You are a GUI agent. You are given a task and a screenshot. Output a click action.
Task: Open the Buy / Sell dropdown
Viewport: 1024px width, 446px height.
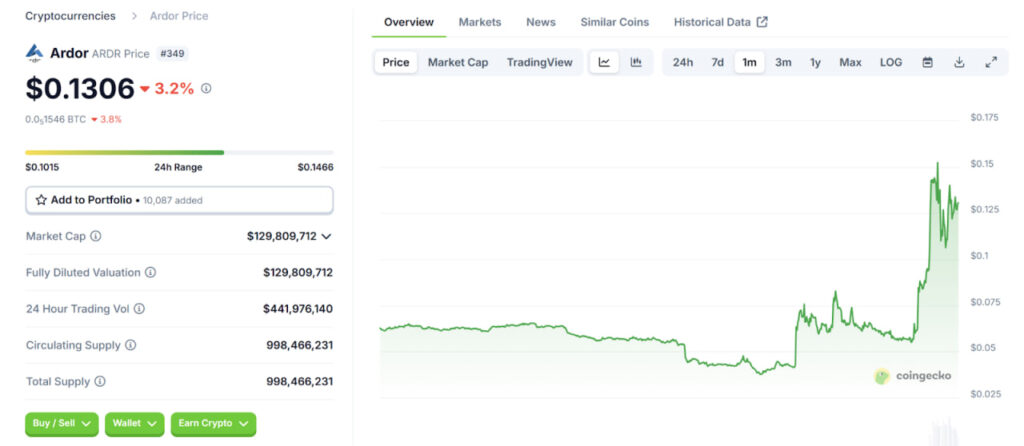point(62,424)
